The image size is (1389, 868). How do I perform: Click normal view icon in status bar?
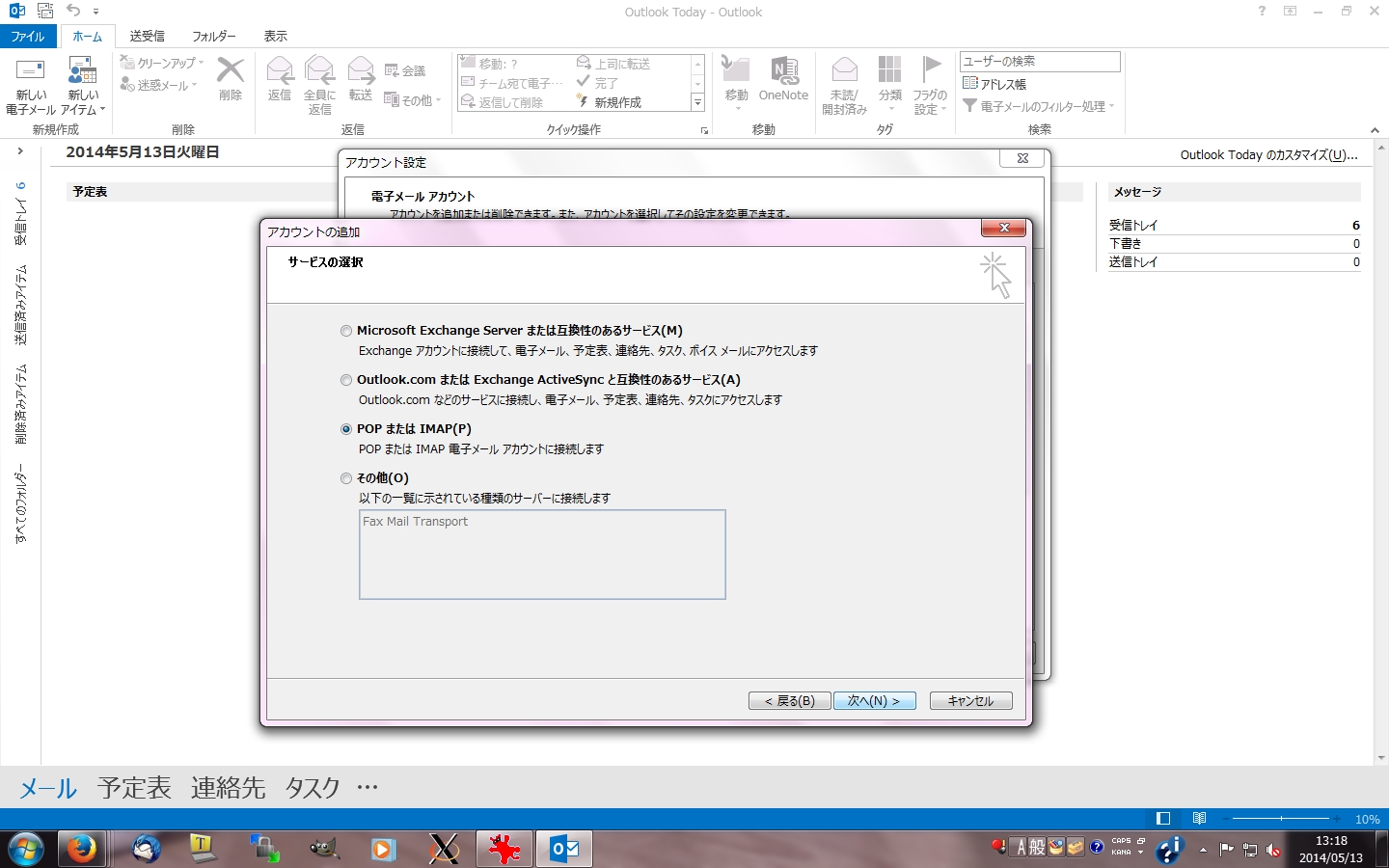pyautogui.click(x=1163, y=819)
